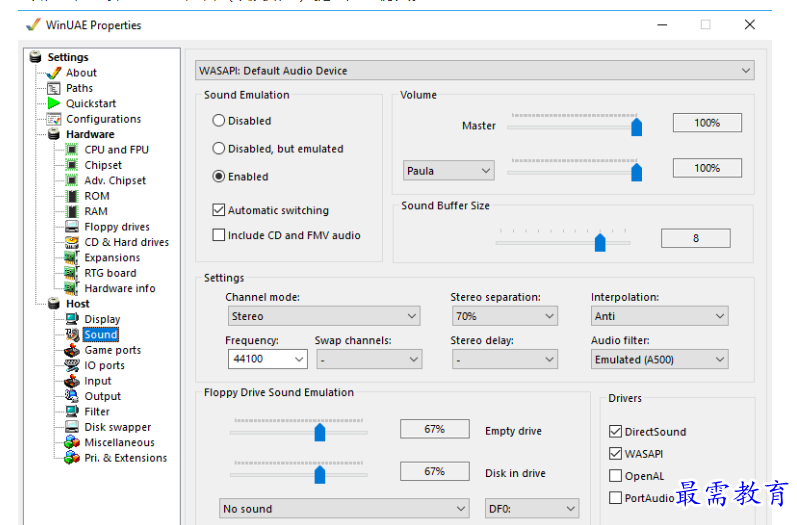Open the Stereo delay dropdown

pyautogui.click(x=505, y=359)
